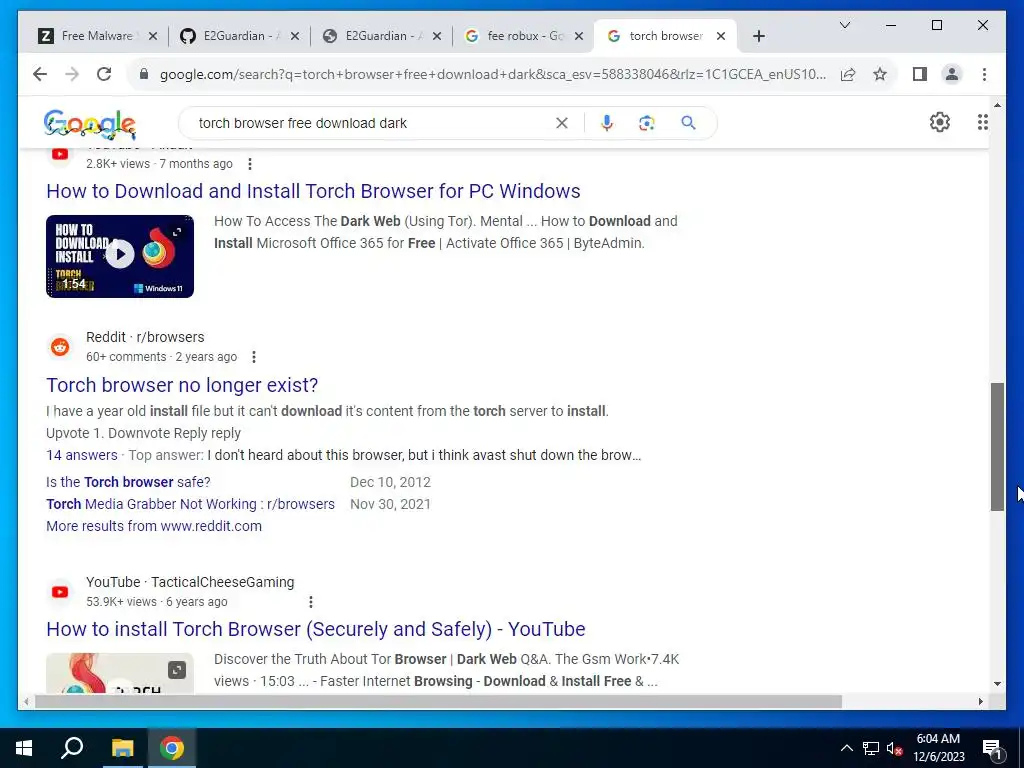The height and width of the screenshot is (768, 1024).
Task: Open File Explorer from taskbar
Action: coord(122,748)
